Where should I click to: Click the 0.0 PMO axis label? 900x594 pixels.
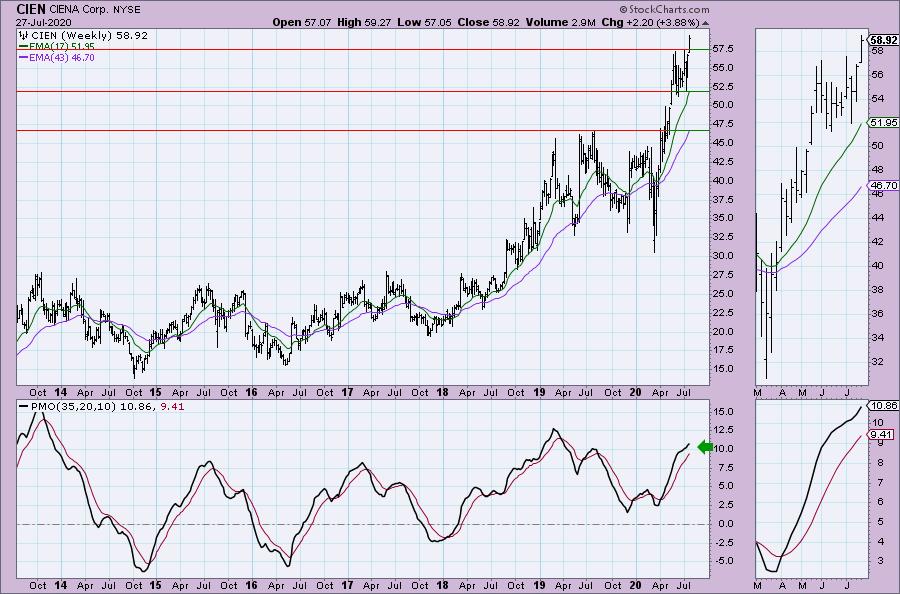[724, 524]
